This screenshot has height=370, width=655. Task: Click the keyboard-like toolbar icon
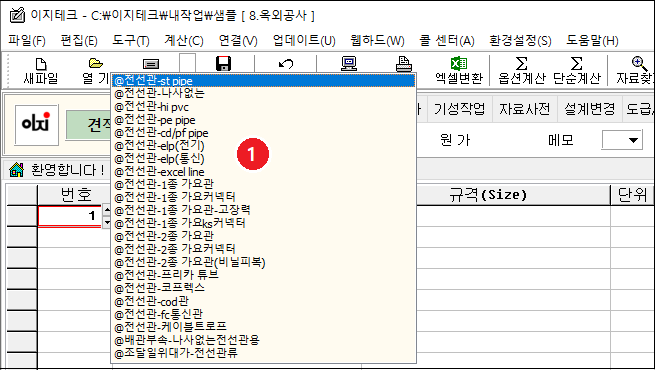coord(151,64)
